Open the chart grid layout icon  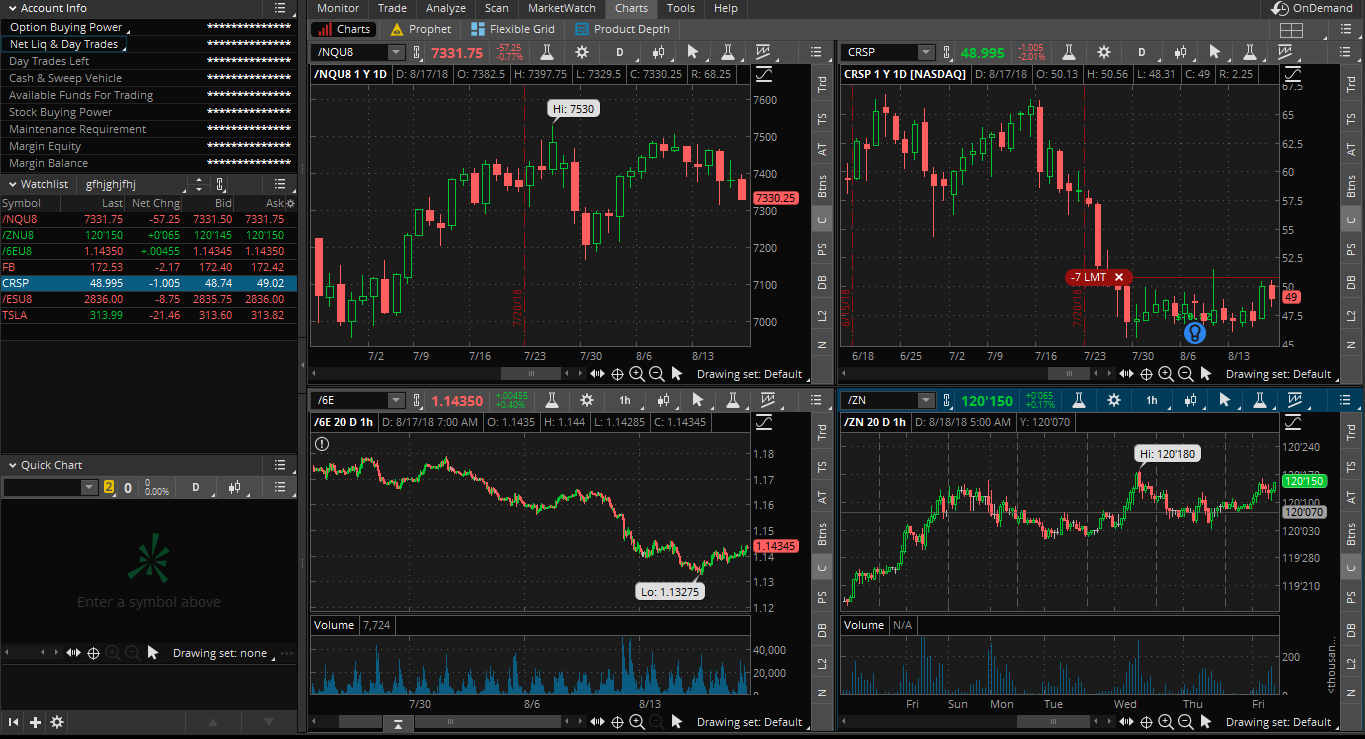pyautogui.click(x=1291, y=30)
